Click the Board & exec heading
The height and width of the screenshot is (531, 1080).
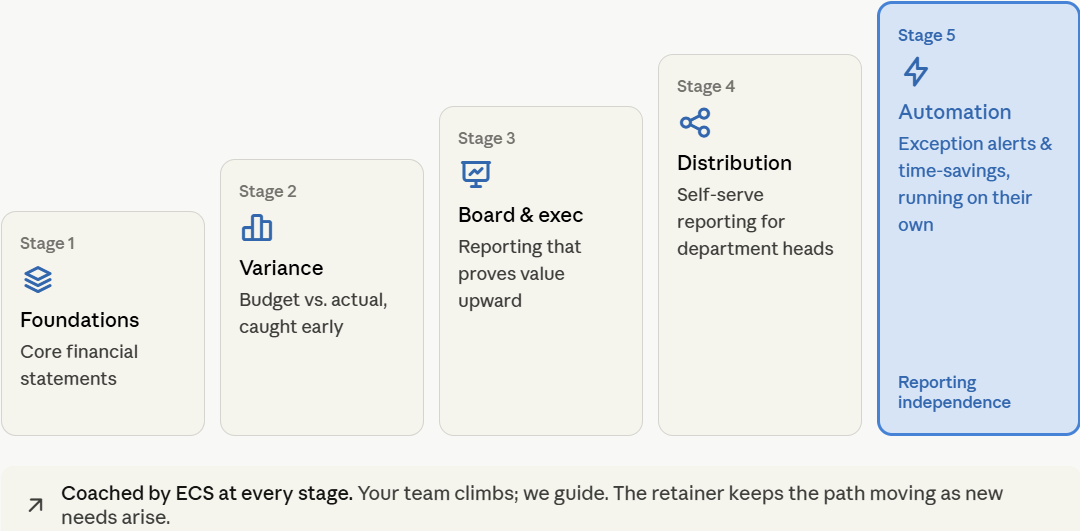(521, 215)
